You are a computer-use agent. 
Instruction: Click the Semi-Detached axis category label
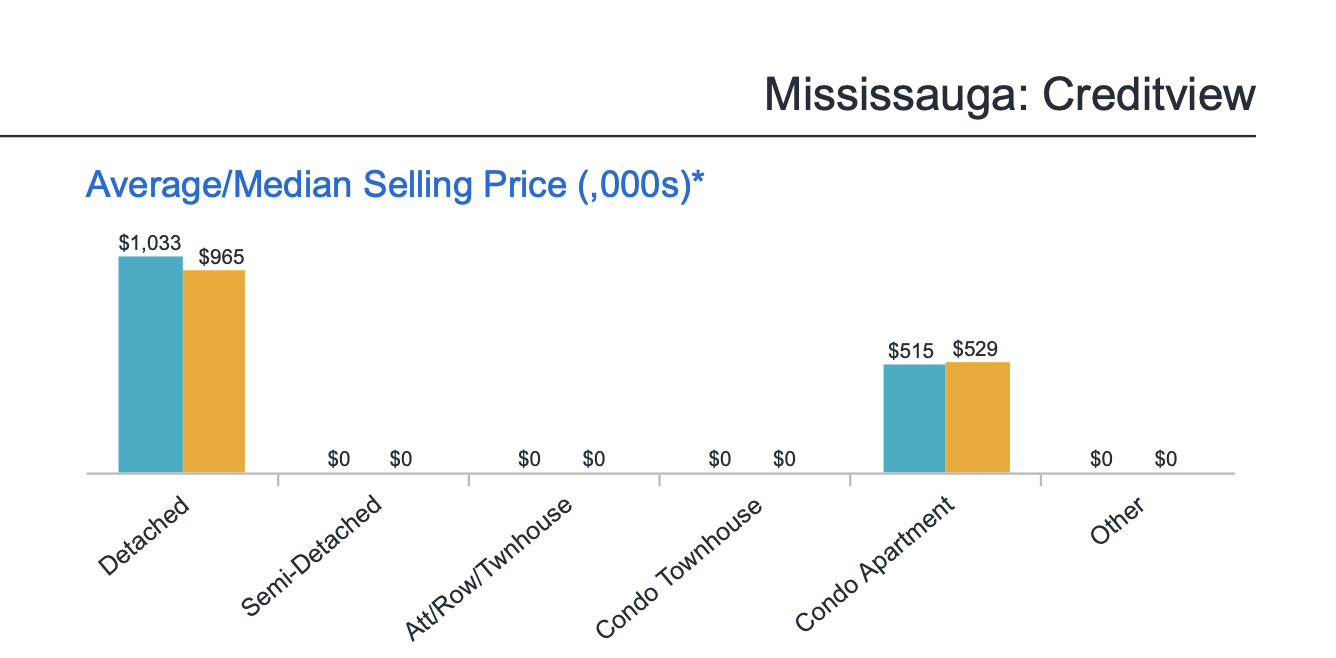pos(312,556)
